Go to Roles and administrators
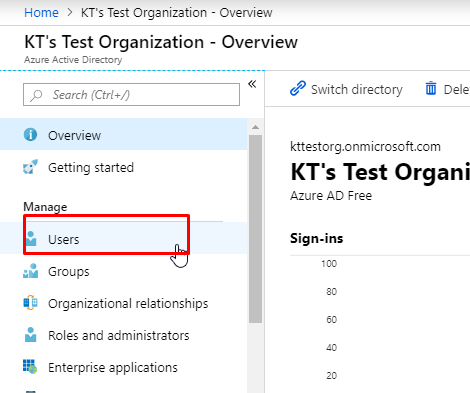 tap(123, 335)
